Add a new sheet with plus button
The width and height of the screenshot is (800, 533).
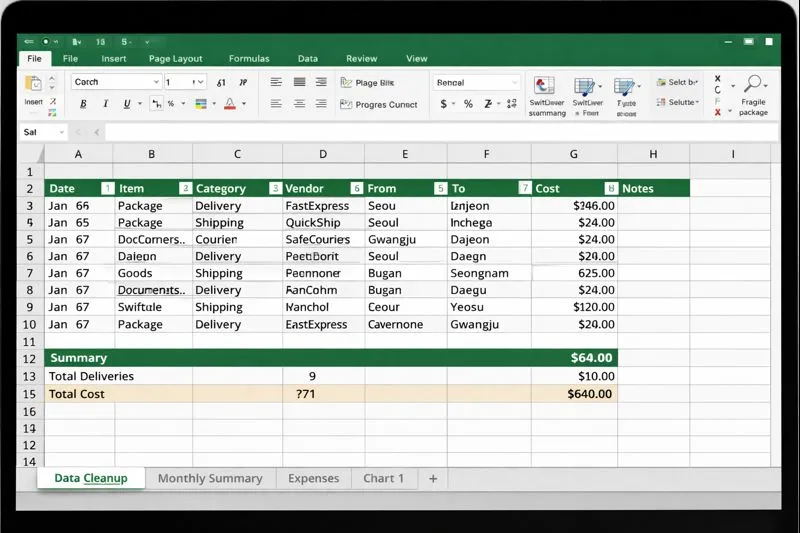click(433, 478)
